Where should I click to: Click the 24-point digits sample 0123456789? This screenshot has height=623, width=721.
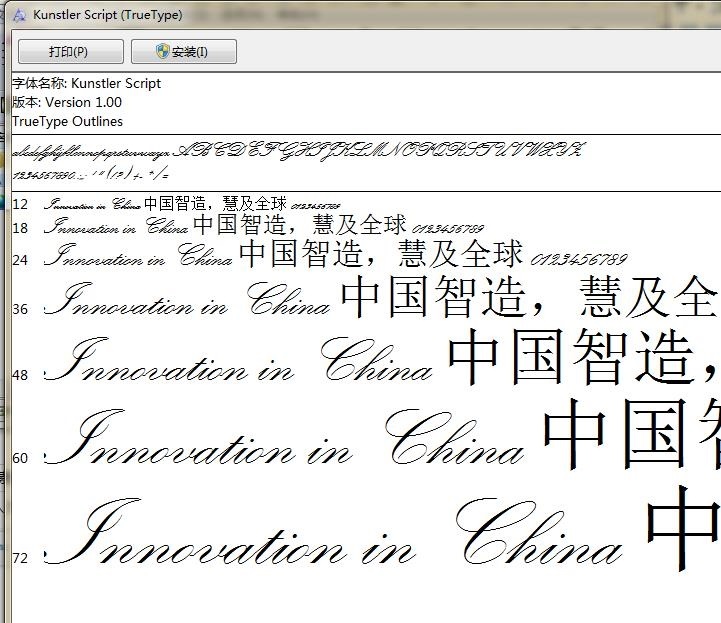coord(579,260)
